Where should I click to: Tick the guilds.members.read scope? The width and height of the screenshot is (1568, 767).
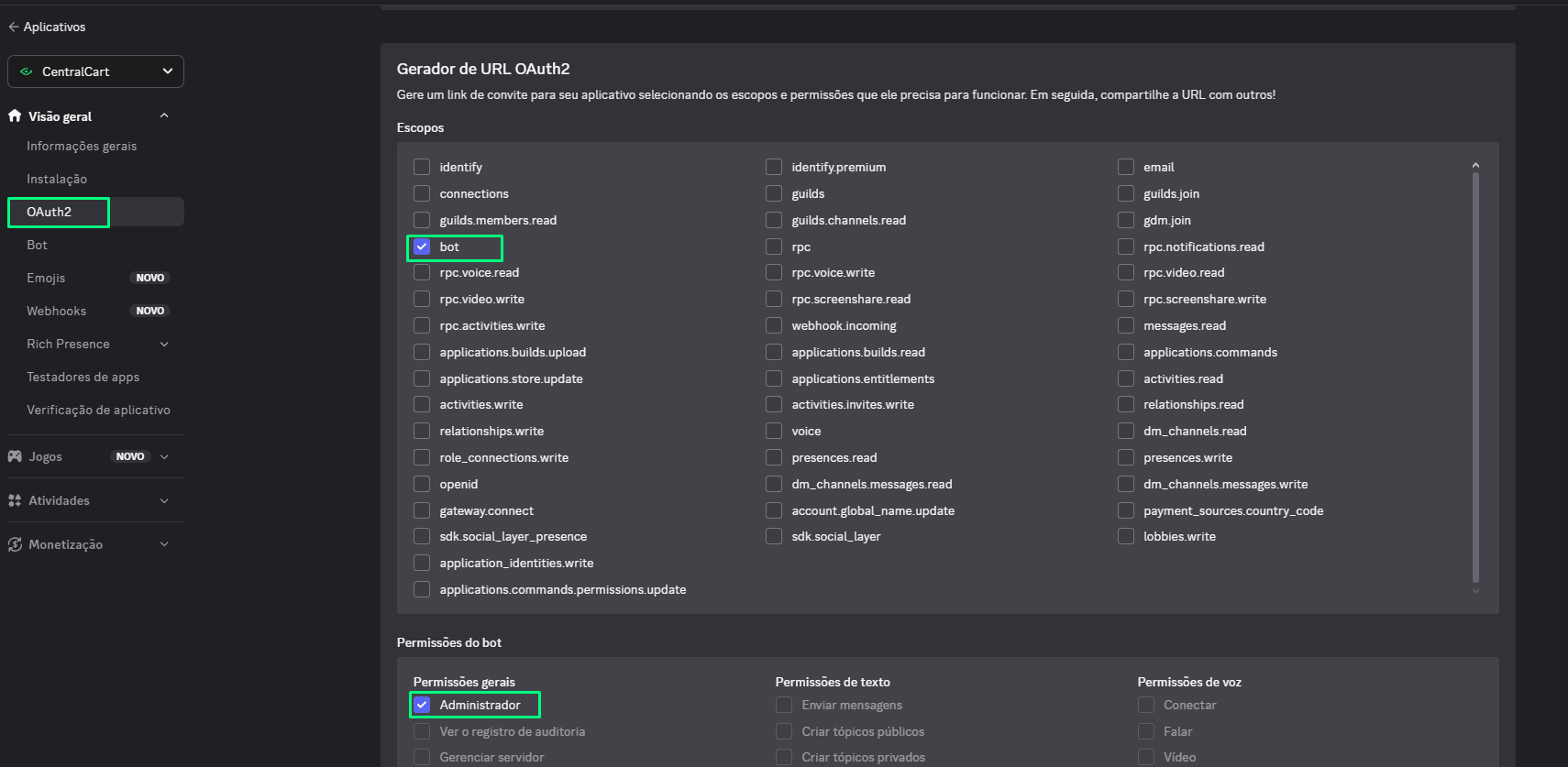point(422,220)
